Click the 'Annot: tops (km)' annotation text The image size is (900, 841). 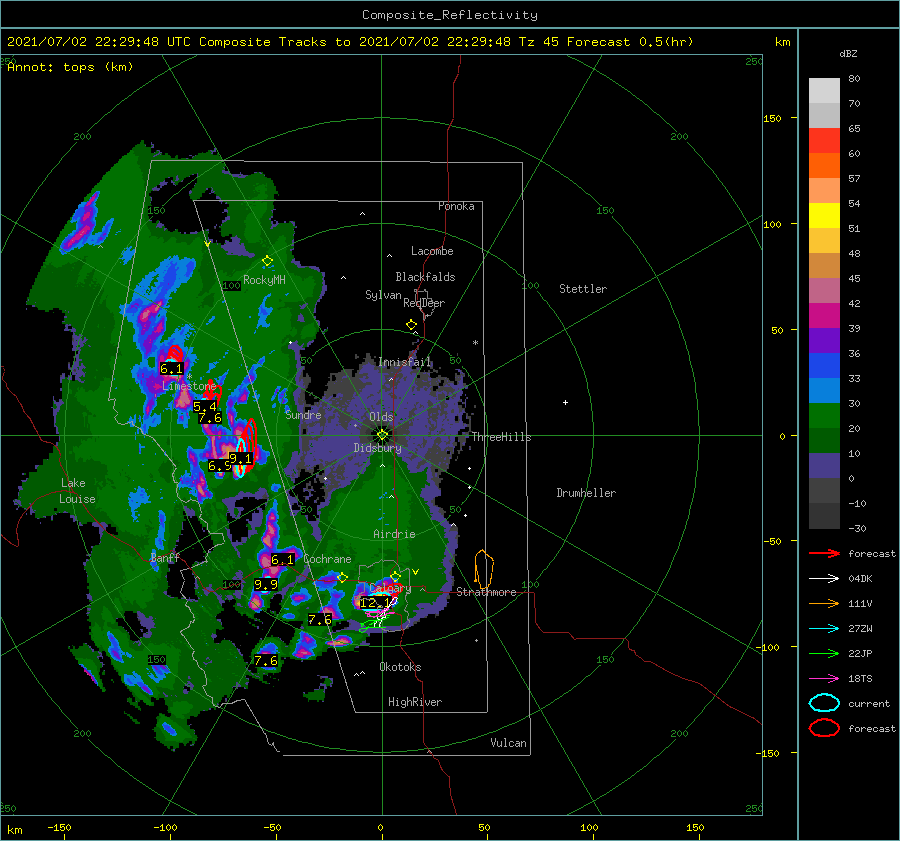point(70,67)
